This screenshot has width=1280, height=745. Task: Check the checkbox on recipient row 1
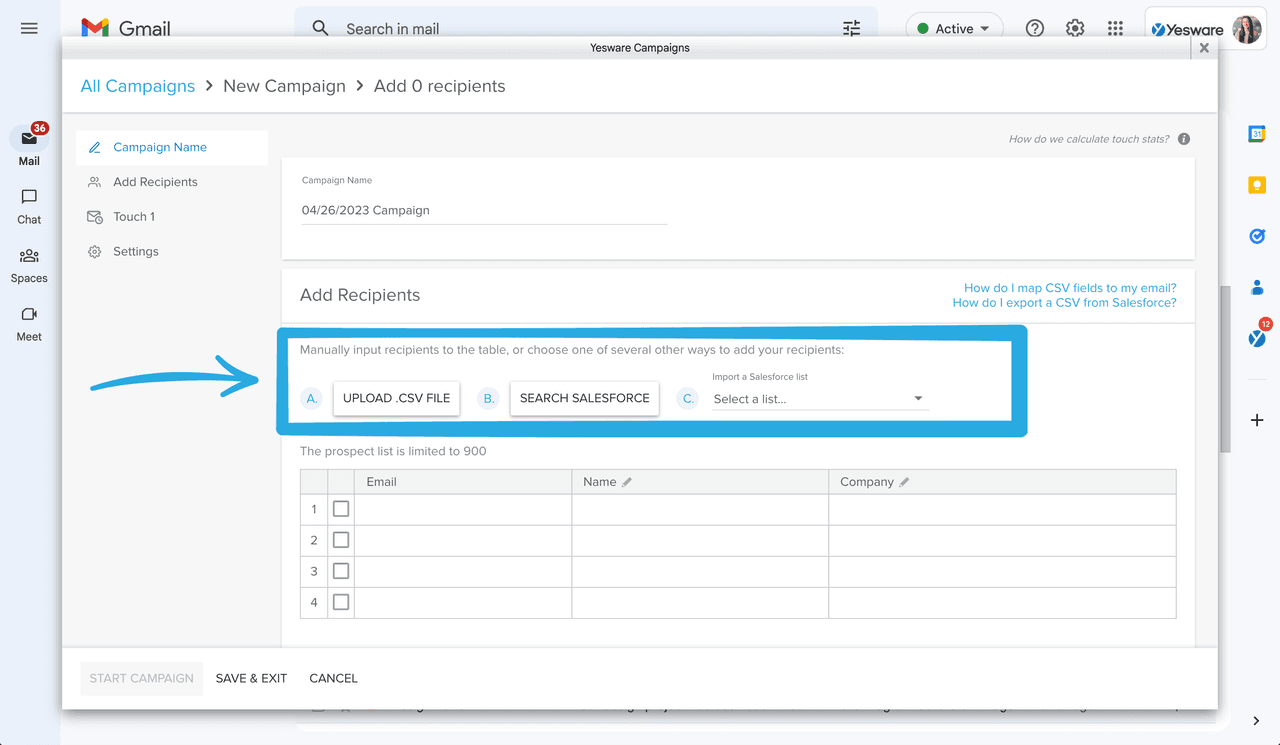(x=340, y=508)
